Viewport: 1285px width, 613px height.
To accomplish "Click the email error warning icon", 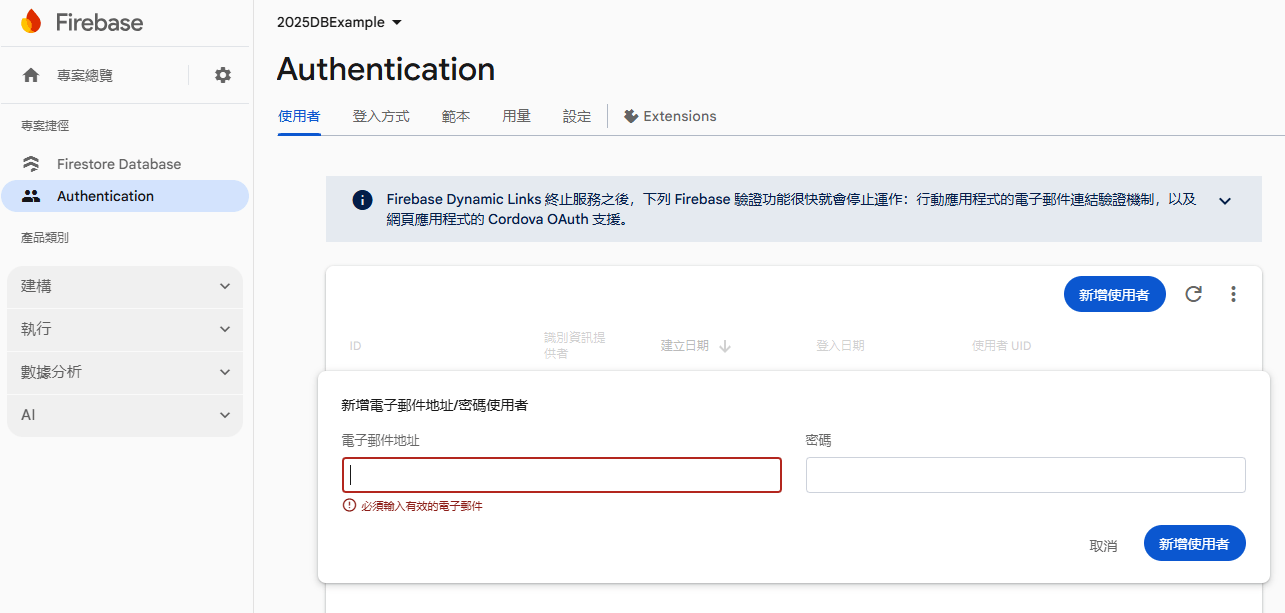I will point(349,506).
